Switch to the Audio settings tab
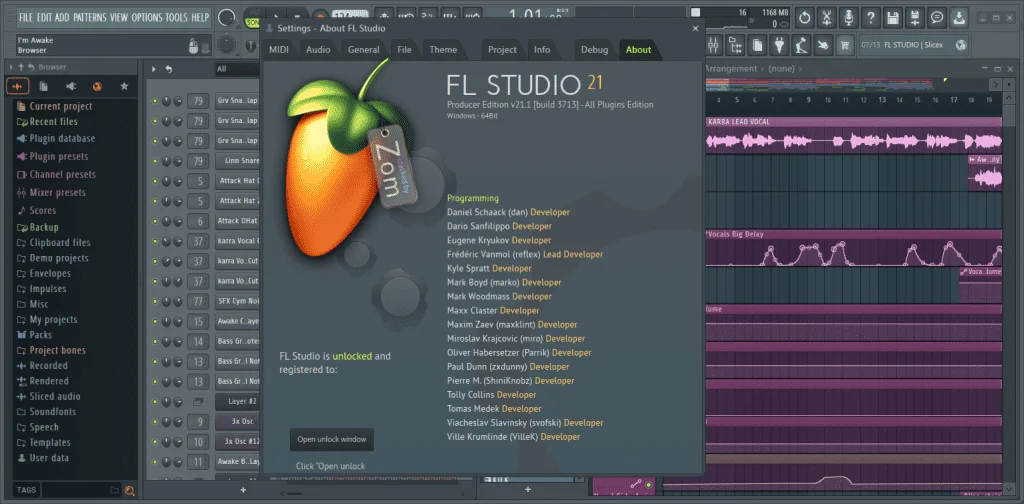Viewport: 1024px width, 504px height. tap(318, 50)
